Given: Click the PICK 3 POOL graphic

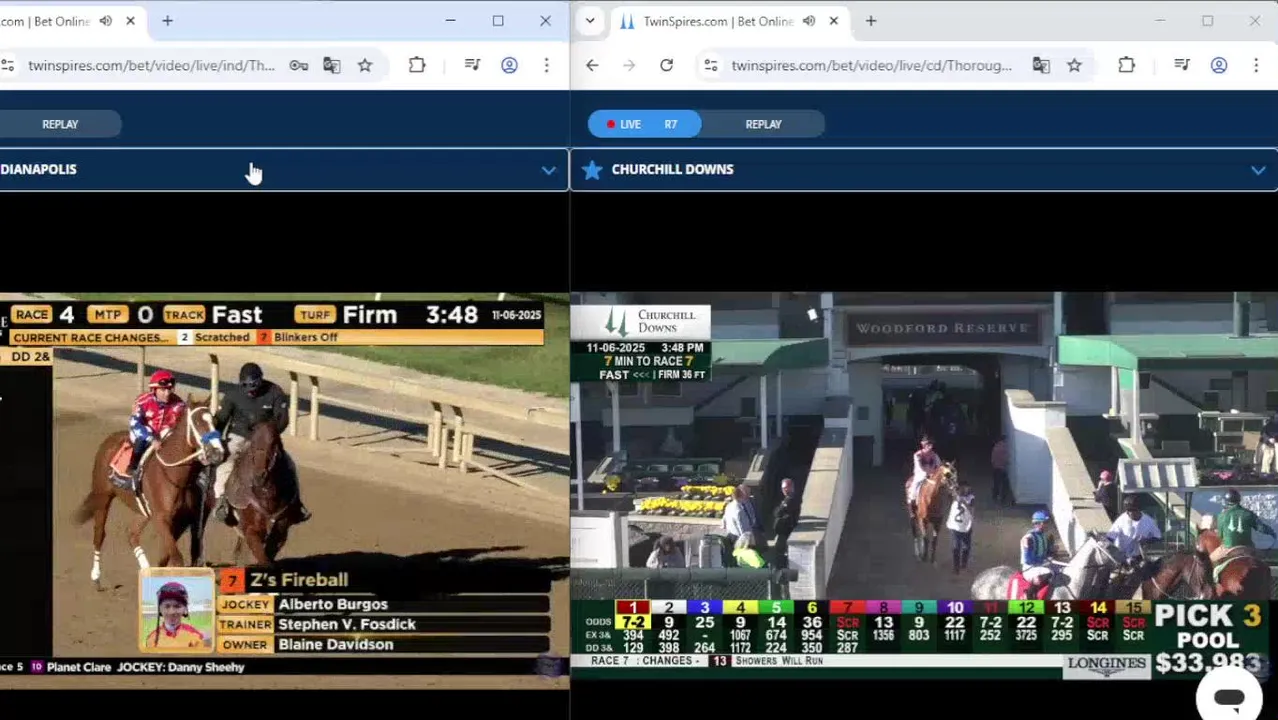Looking at the screenshot, I should tap(1208, 639).
